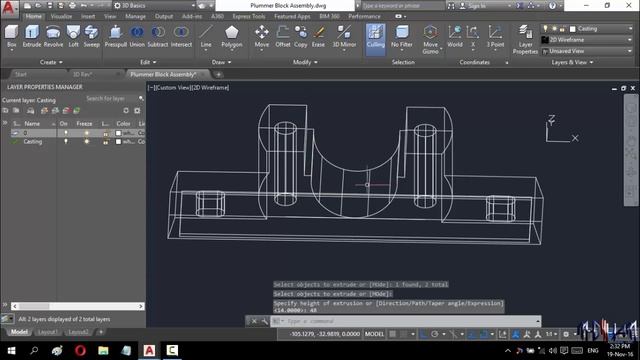This screenshot has height=360, width=640.
Task: Set the World coordinate system
Action: point(455,36)
